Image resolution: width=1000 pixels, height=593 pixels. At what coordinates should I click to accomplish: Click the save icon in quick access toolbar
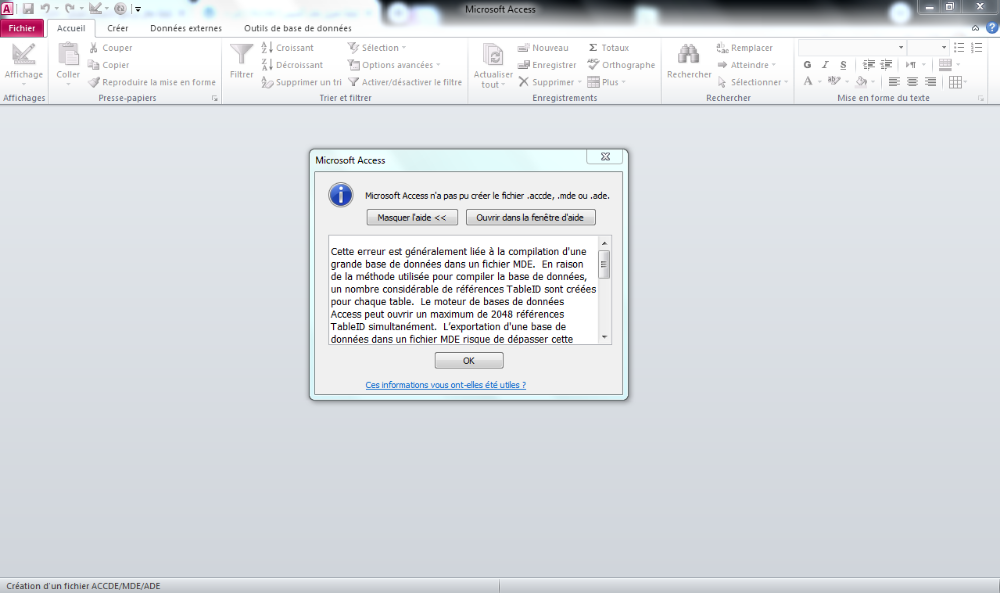coord(27,9)
